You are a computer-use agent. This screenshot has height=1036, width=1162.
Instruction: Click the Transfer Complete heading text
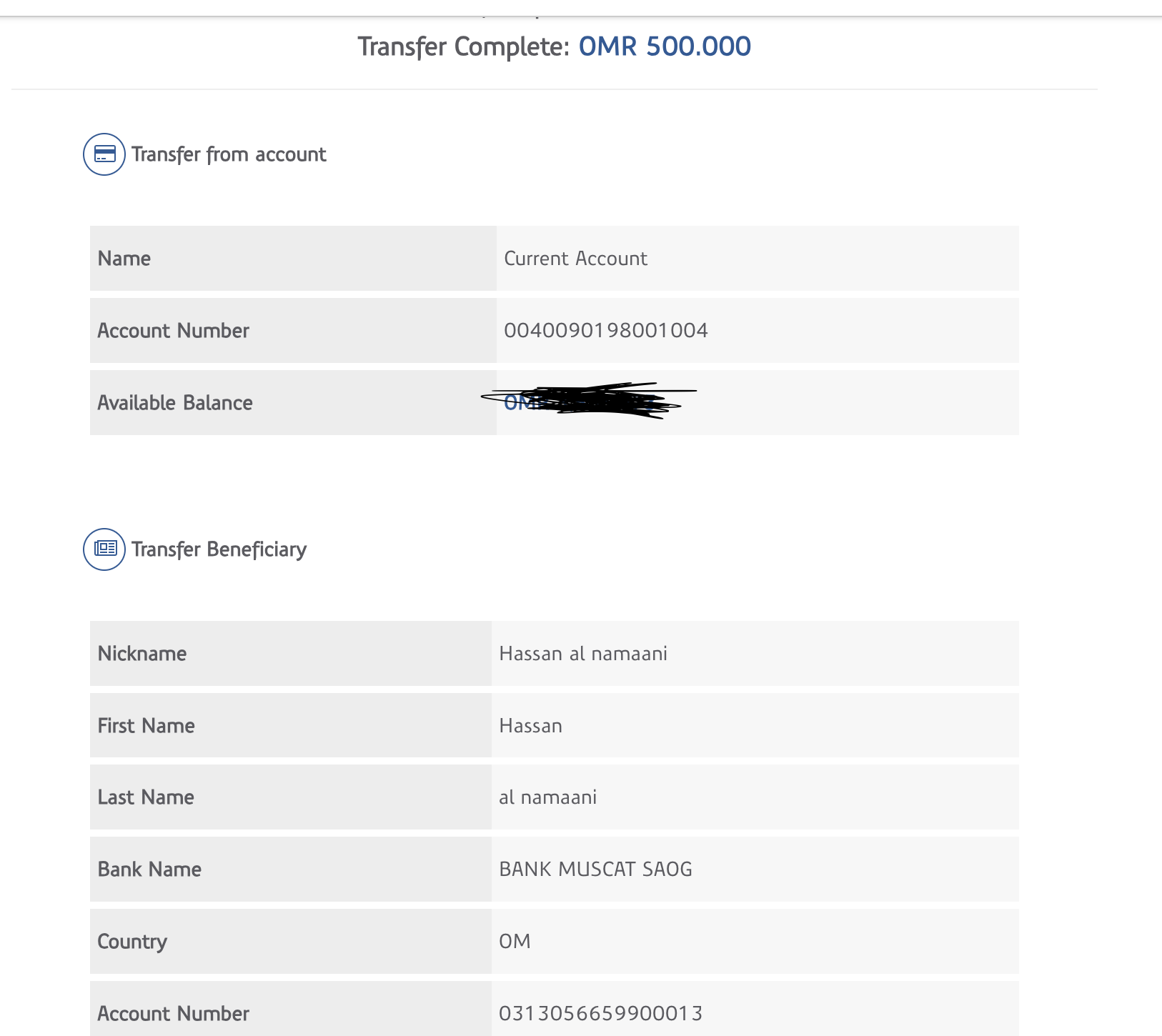click(463, 46)
